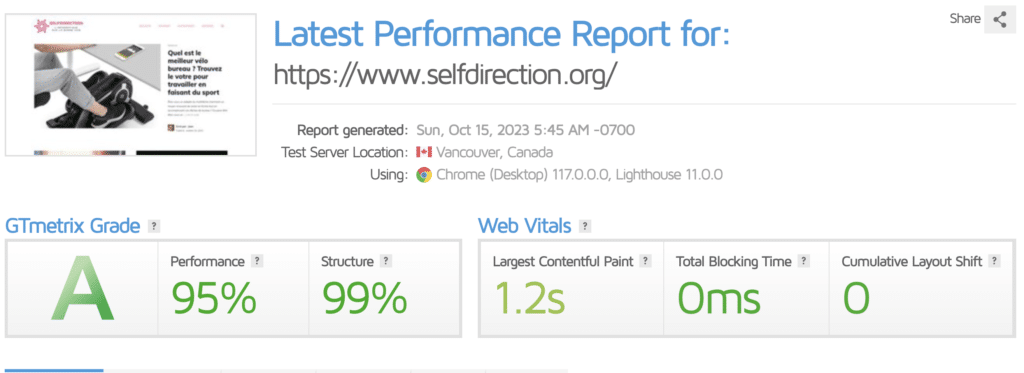Open the website screenshot thumbnail
This screenshot has height=373, width=1024.
point(131,86)
